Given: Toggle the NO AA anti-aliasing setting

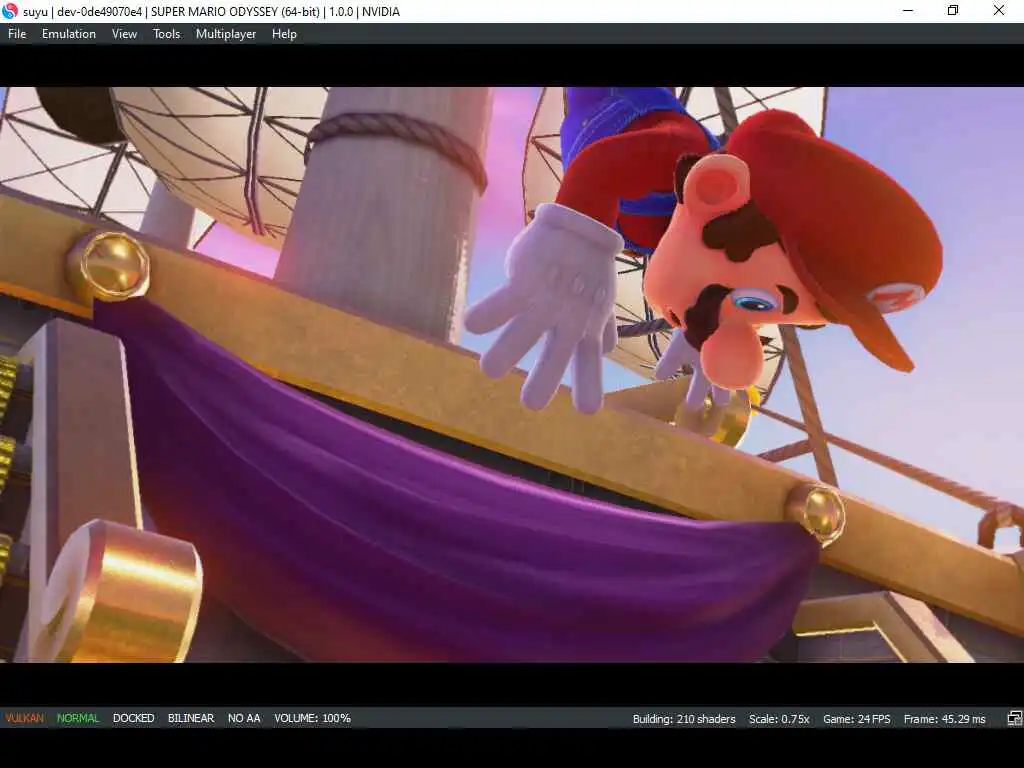Looking at the screenshot, I should click(x=244, y=718).
